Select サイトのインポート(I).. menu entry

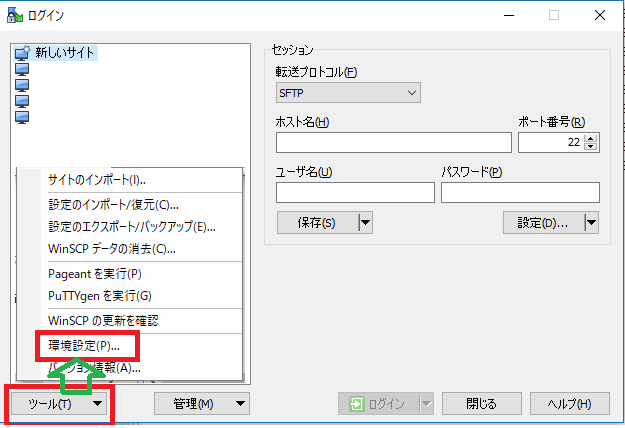(97, 180)
